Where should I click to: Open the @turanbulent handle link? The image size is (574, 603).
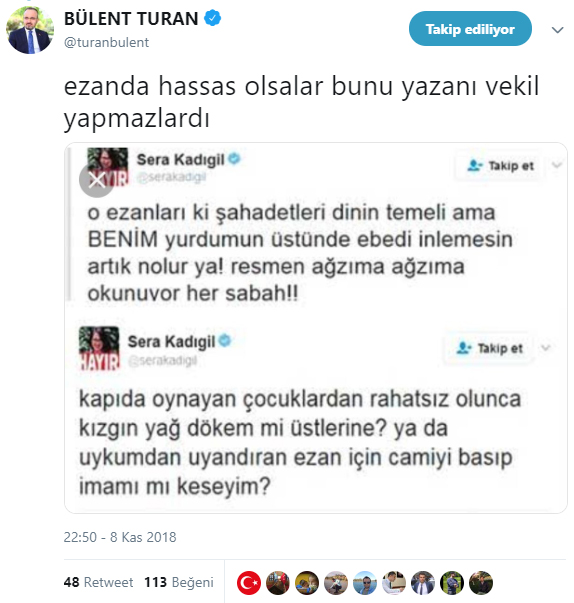click(x=106, y=42)
